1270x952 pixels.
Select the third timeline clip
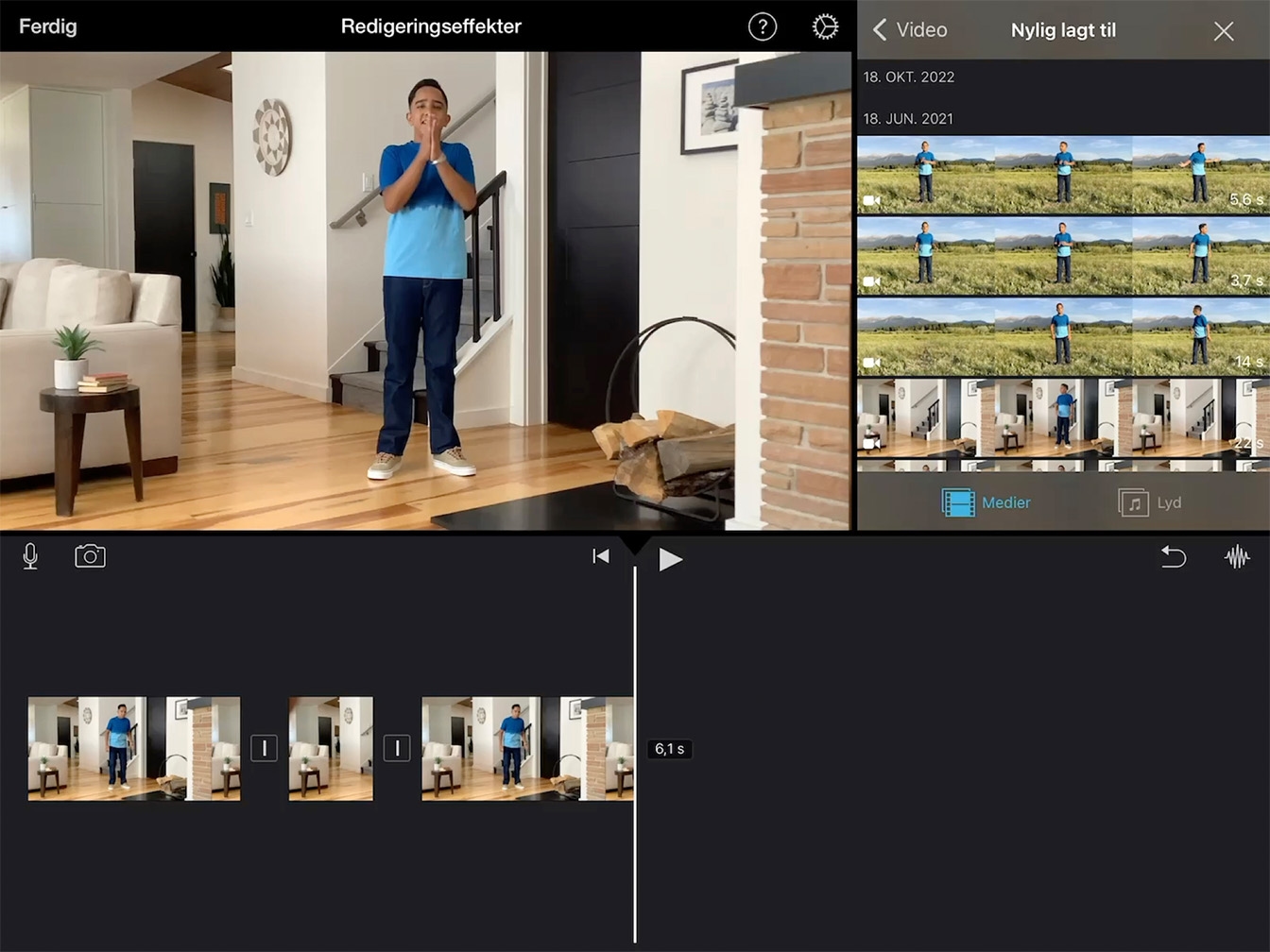click(x=527, y=749)
